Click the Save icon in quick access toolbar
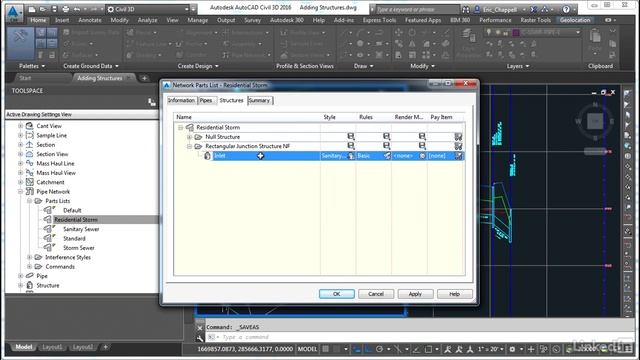Viewport: 640px width, 360px height. [54, 9]
